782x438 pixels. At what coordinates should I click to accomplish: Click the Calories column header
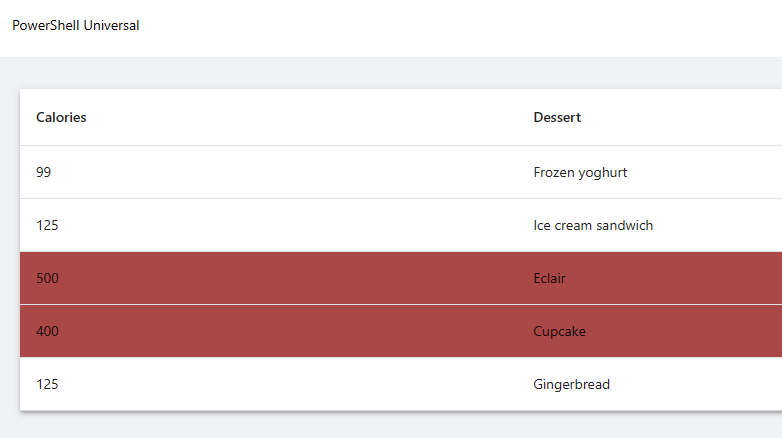[x=61, y=118]
